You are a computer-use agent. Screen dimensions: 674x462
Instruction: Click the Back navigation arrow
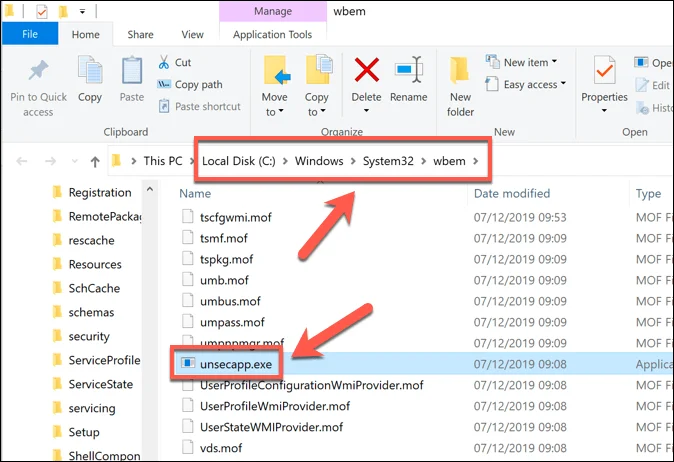(21, 161)
